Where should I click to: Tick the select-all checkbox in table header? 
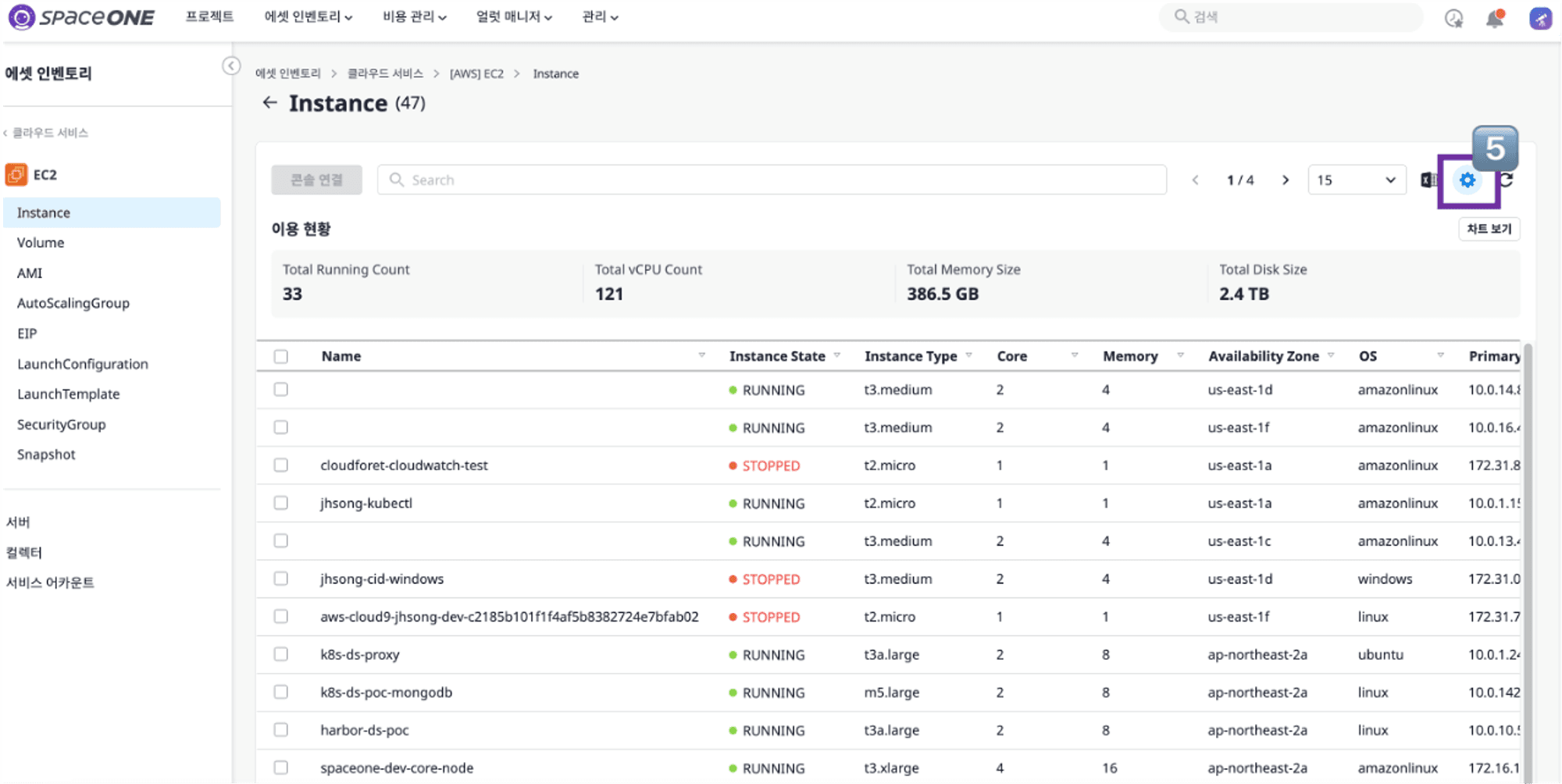point(281,357)
